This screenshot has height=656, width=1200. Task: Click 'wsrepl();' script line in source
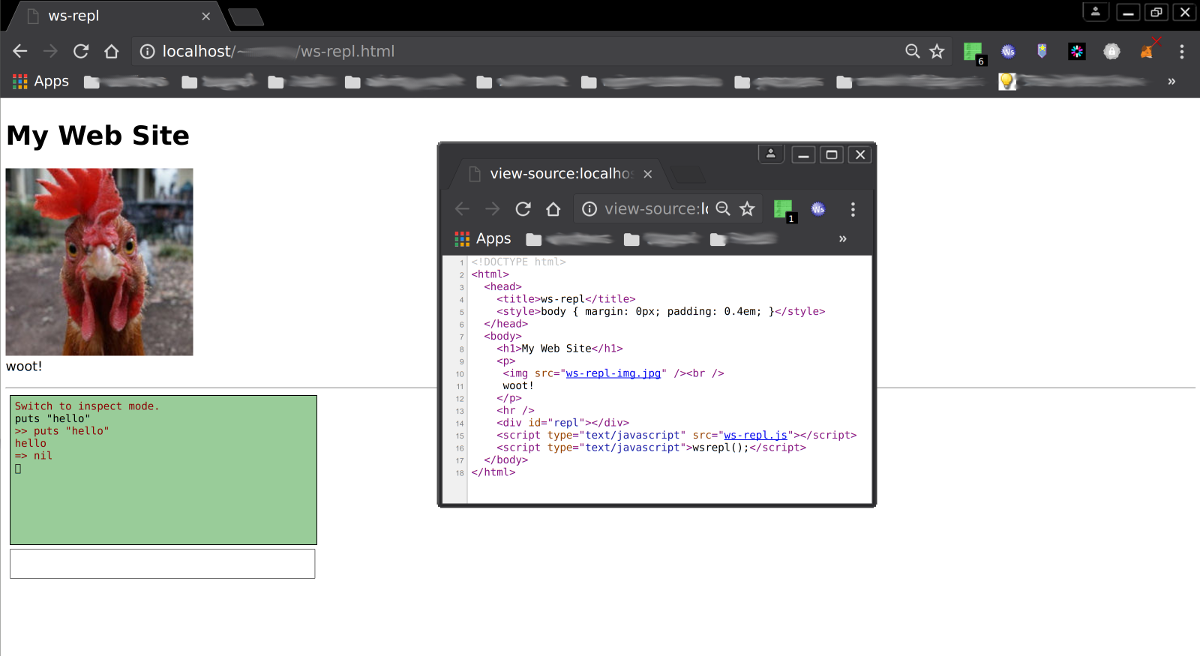tap(651, 447)
